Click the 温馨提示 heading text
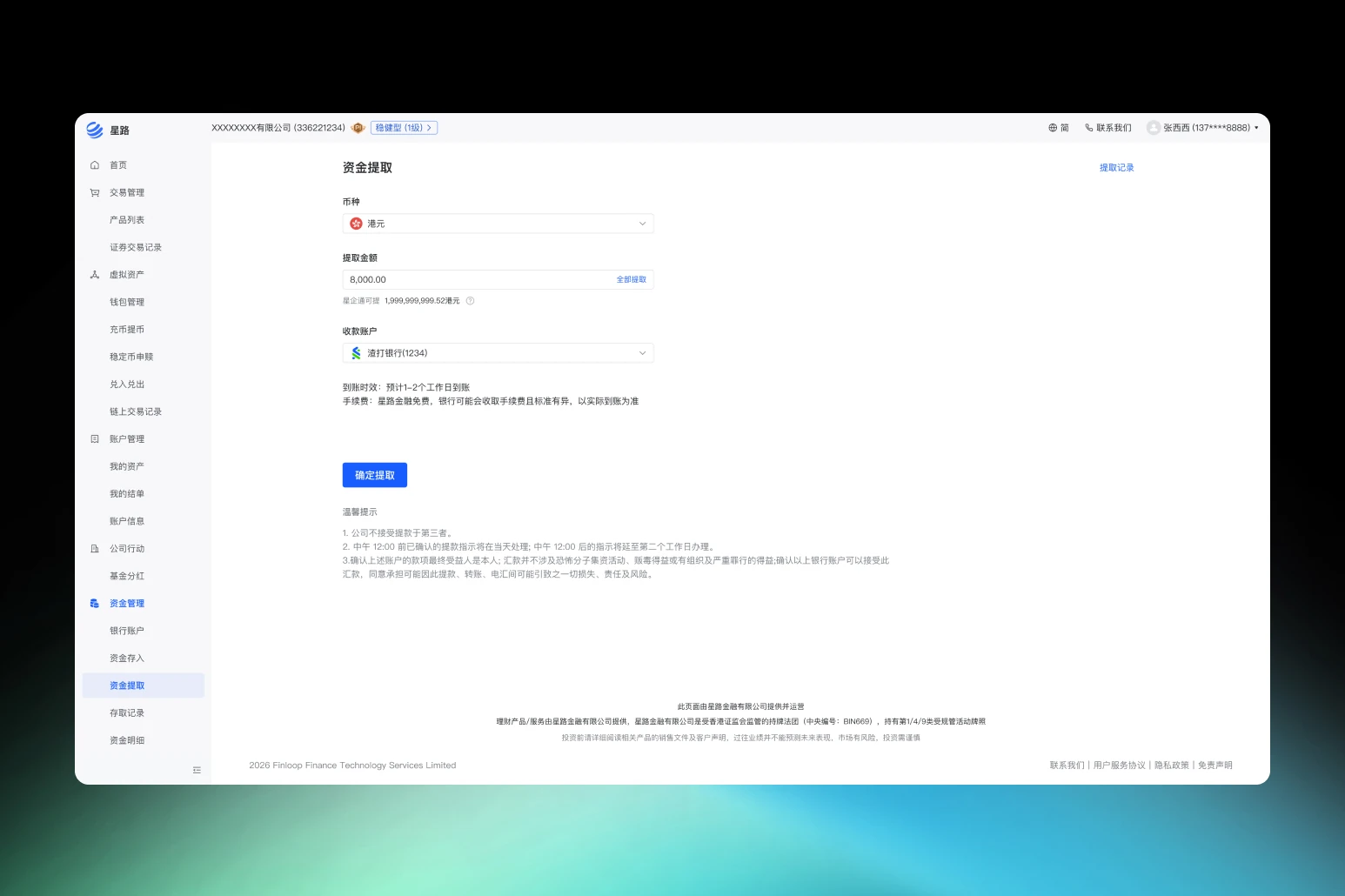The image size is (1345, 896). coord(360,512)
